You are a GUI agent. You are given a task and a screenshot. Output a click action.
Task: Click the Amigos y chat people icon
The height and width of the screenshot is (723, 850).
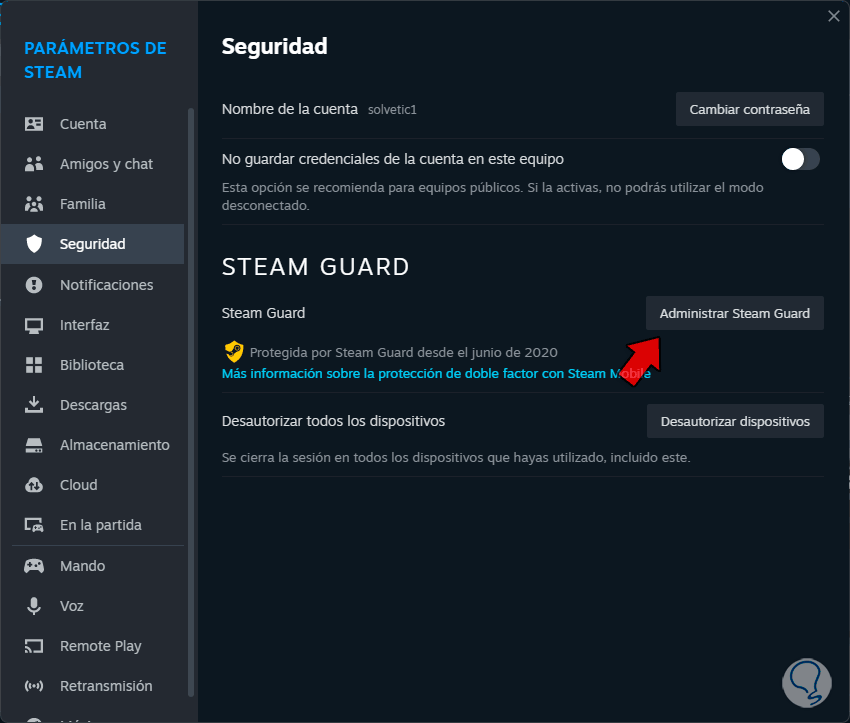(34, 164)
